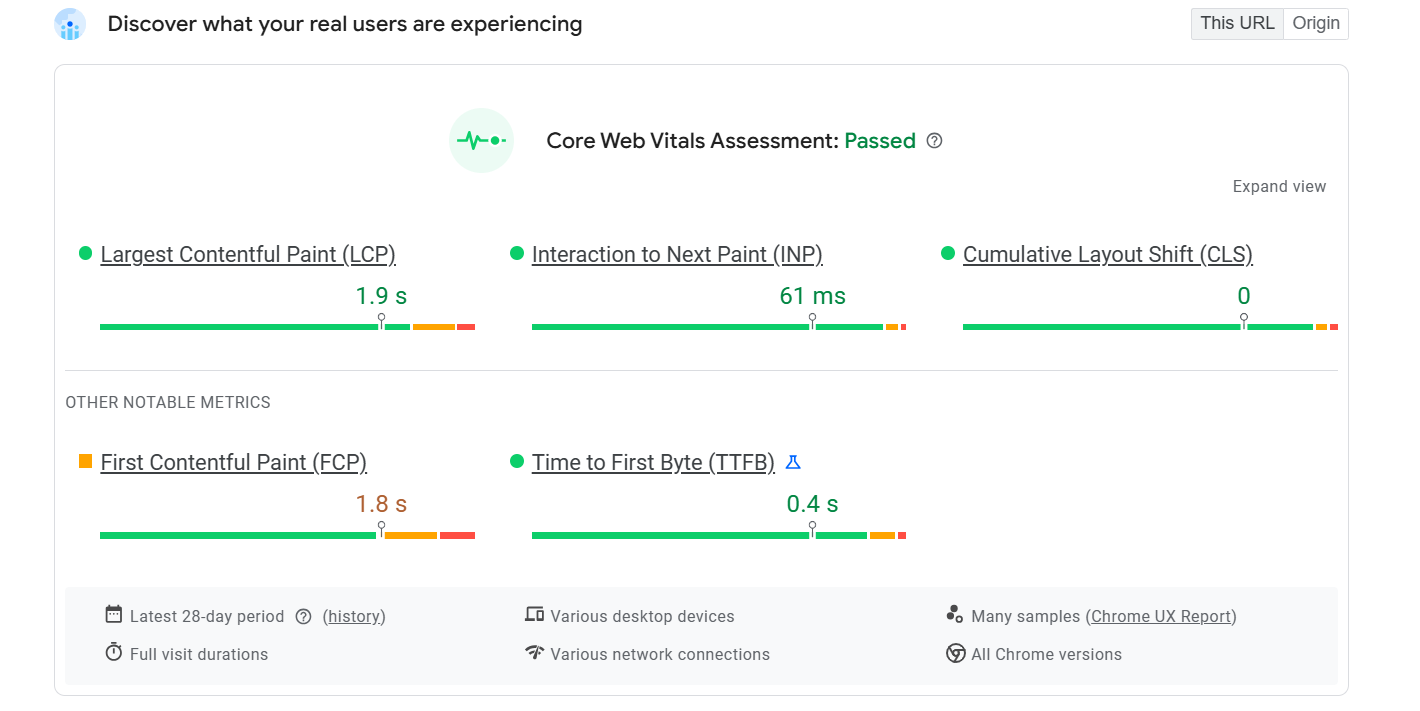
Task: Switch to the Origin tab
Action: (x=1316, y=24)
